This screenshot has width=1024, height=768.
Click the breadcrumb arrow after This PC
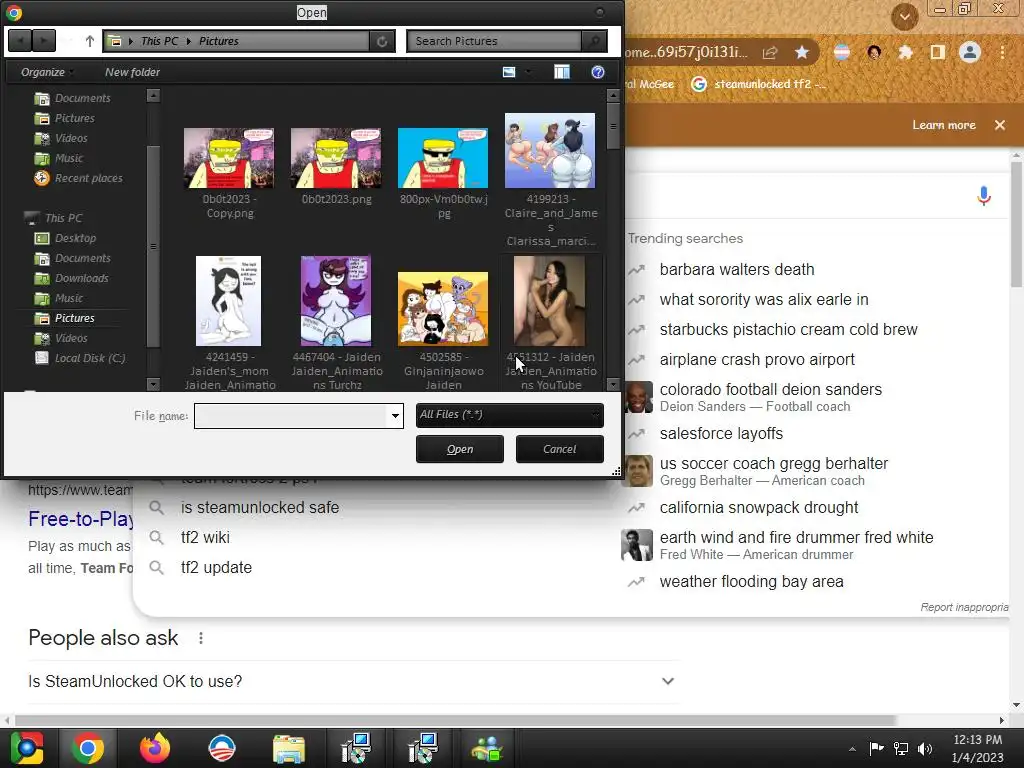pos(189,41)
